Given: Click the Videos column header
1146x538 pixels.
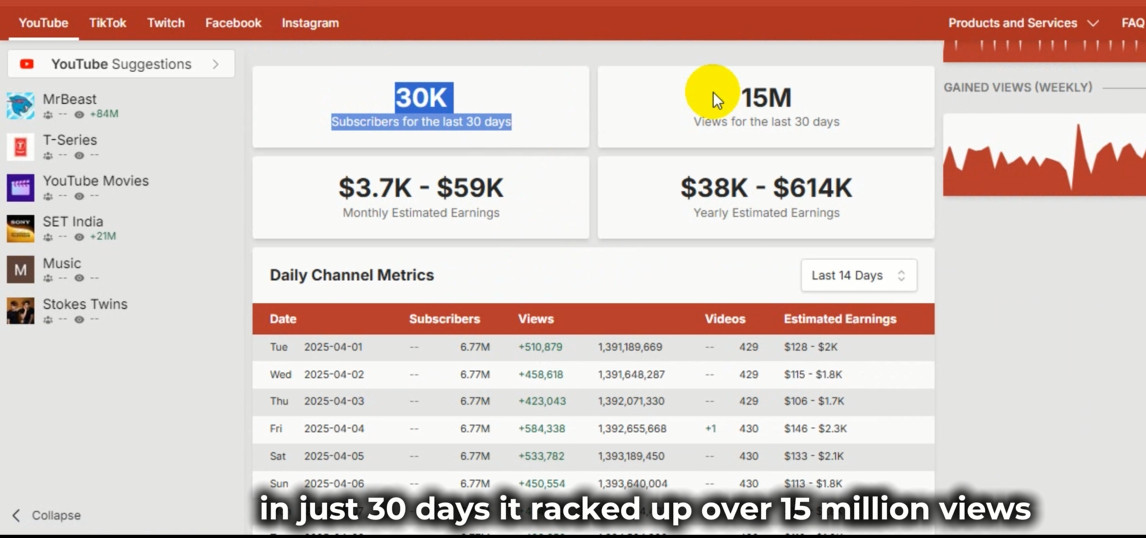Looking at the screenshot, I should point(725,319).
